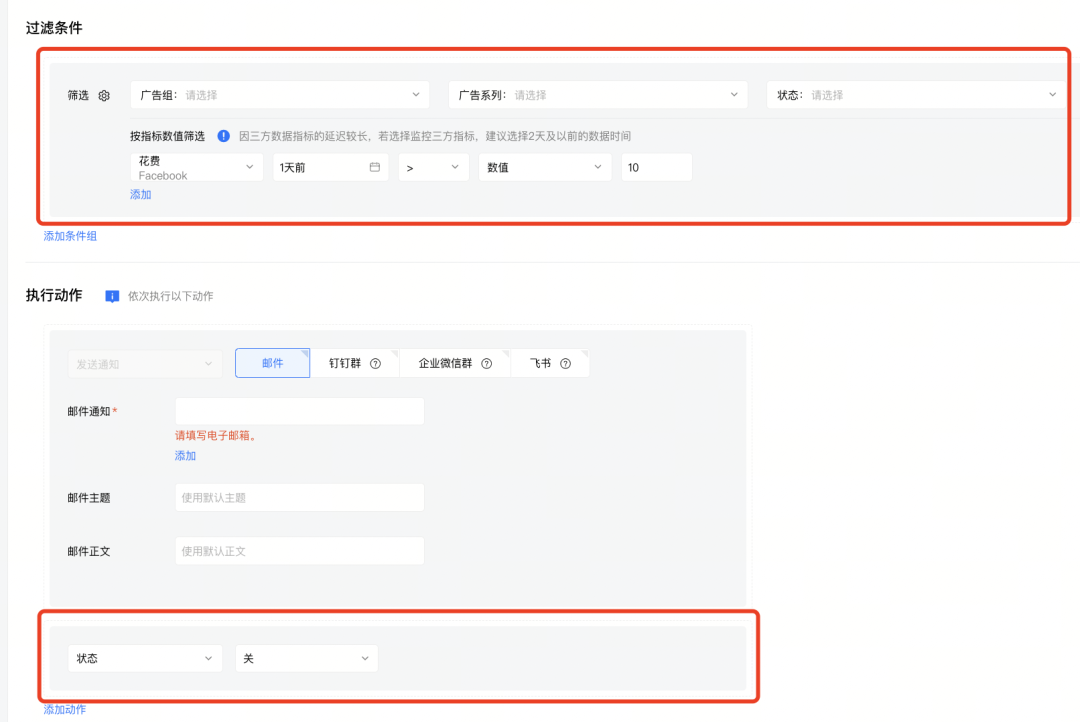Change the 关 action value dropdown
This screenshot has height=722, width=1080.
(x=306, y=658)
